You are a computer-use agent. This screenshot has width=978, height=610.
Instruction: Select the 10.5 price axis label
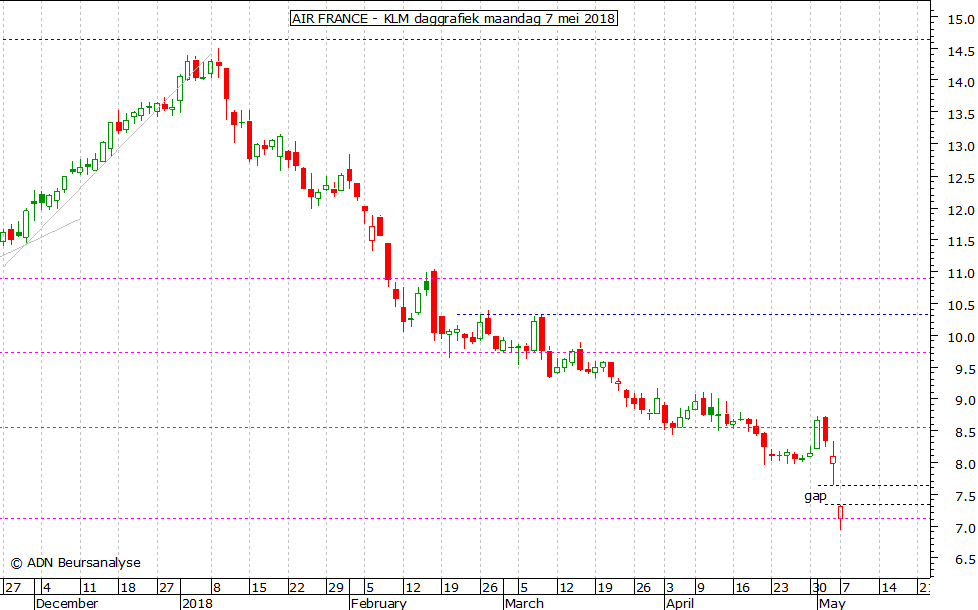(961, 306)
